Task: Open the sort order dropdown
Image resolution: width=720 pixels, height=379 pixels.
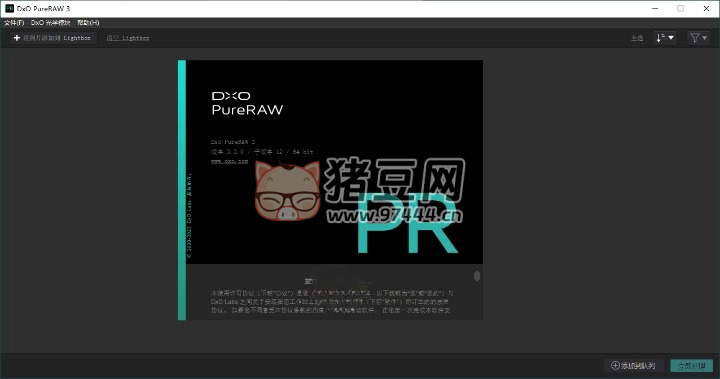Action: (x=664, y=38)
